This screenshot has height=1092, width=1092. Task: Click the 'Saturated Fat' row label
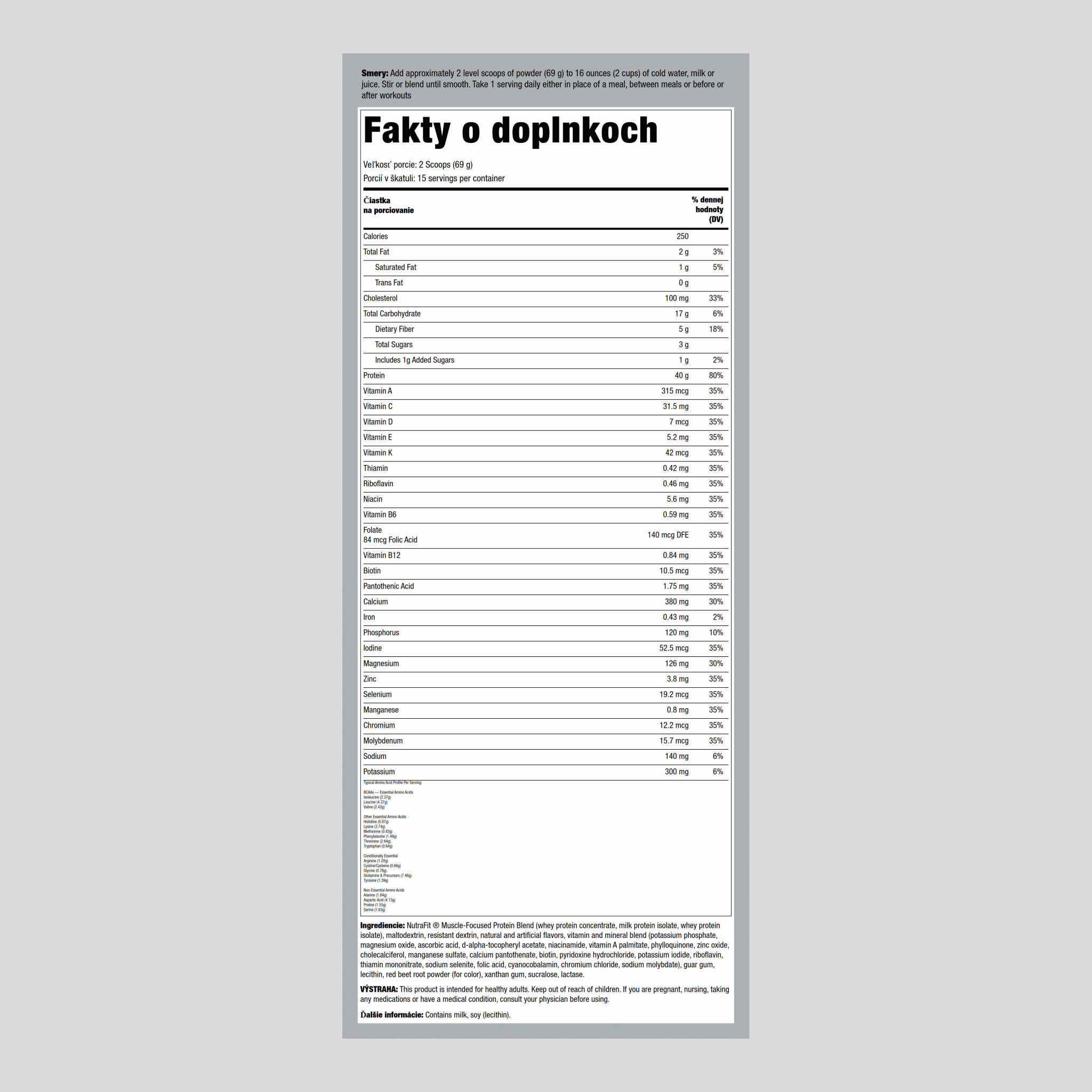396,267
